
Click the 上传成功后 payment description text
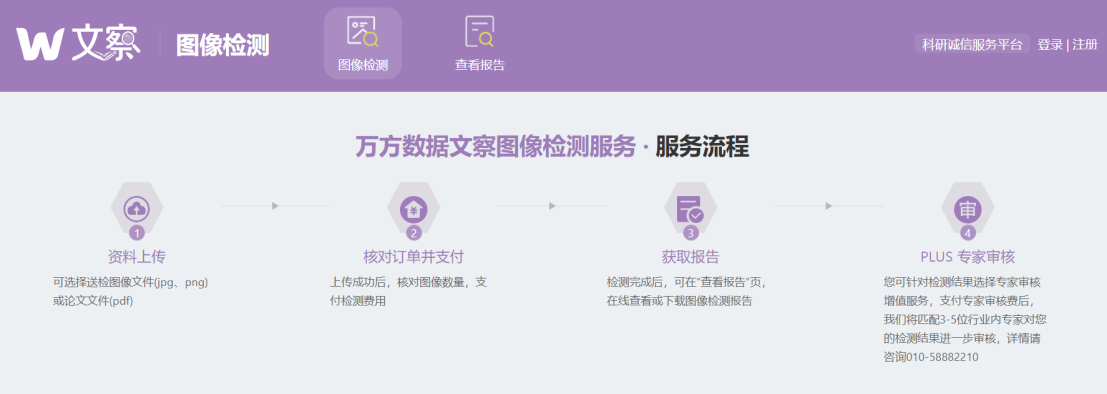(409, 282)
